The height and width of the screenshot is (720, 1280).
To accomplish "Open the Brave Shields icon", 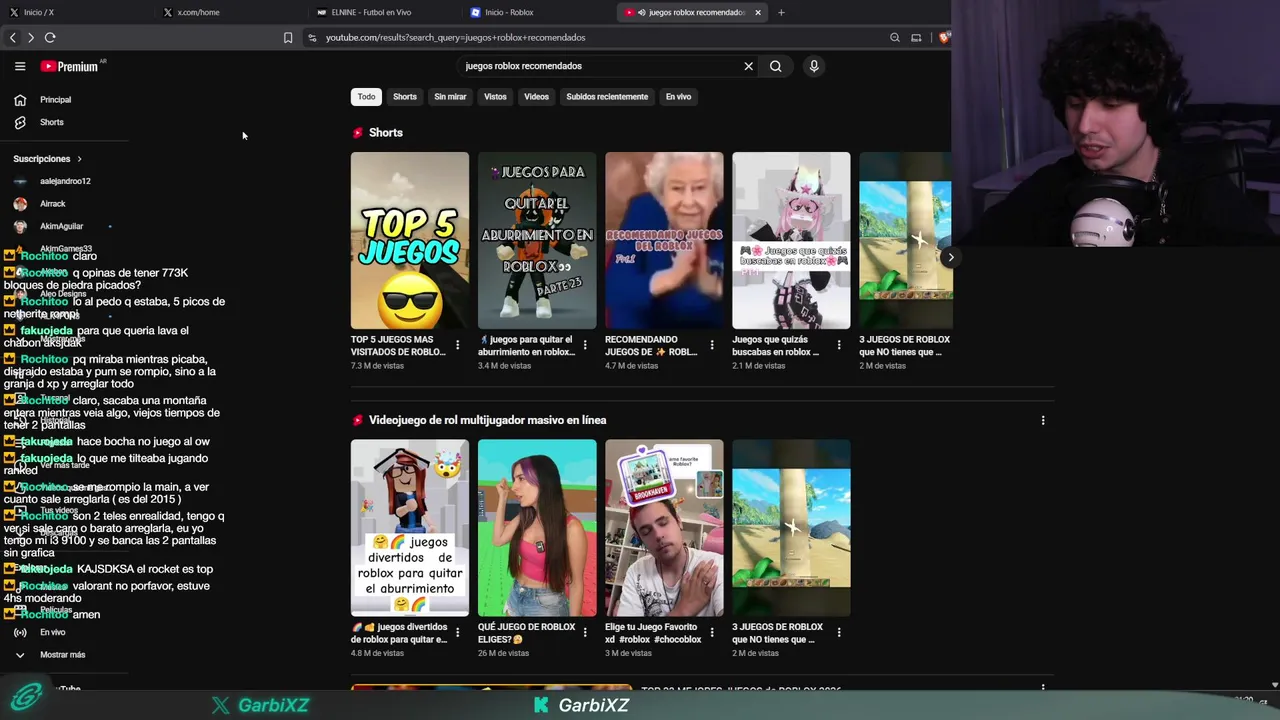I will [944, 37].
